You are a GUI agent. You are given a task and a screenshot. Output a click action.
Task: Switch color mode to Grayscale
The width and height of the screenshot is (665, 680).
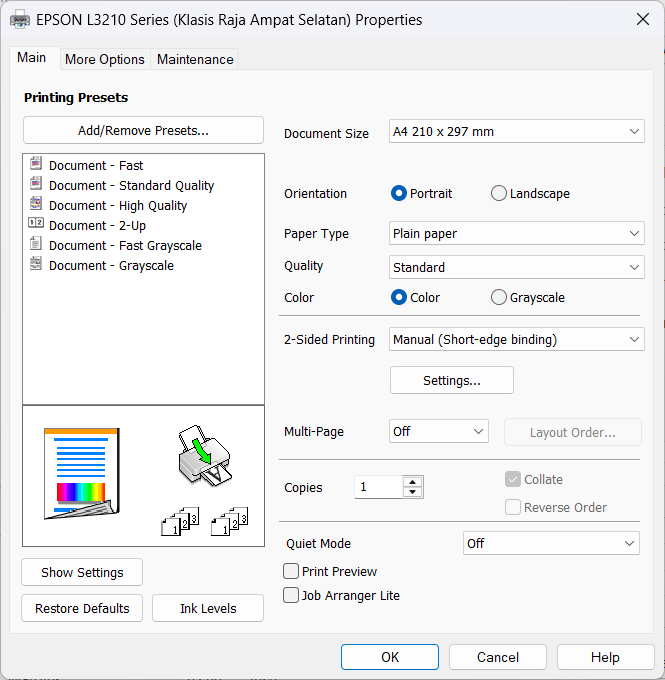coord(499,297)
